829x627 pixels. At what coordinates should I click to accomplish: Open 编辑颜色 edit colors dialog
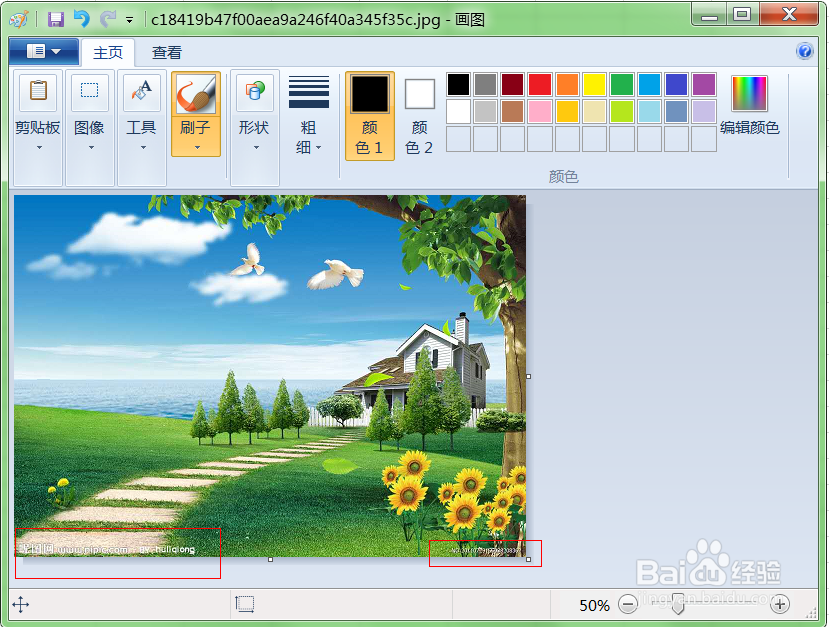point(749,106)
